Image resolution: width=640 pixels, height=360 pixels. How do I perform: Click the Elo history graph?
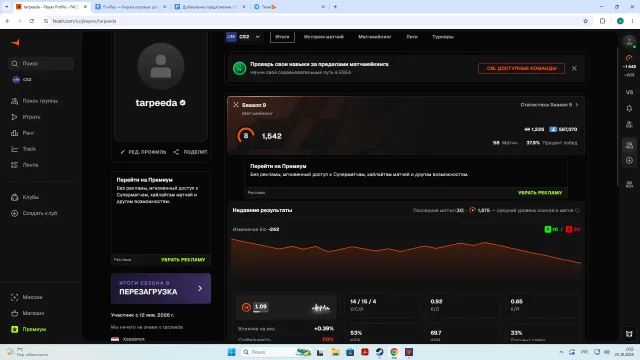pos(406,257)
